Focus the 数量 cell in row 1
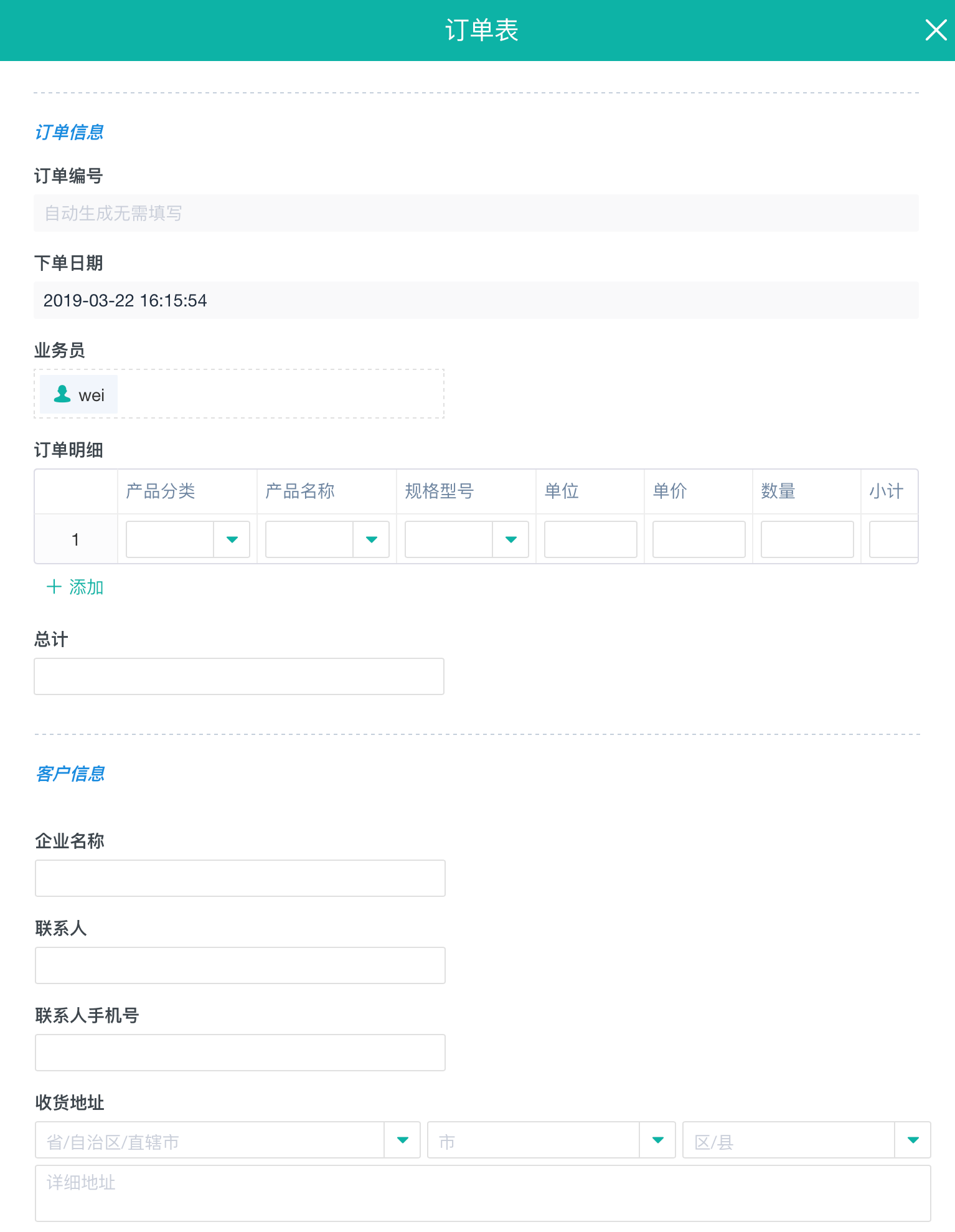Viewport: 955px width, 1232px height. click(x=807, y=539)
